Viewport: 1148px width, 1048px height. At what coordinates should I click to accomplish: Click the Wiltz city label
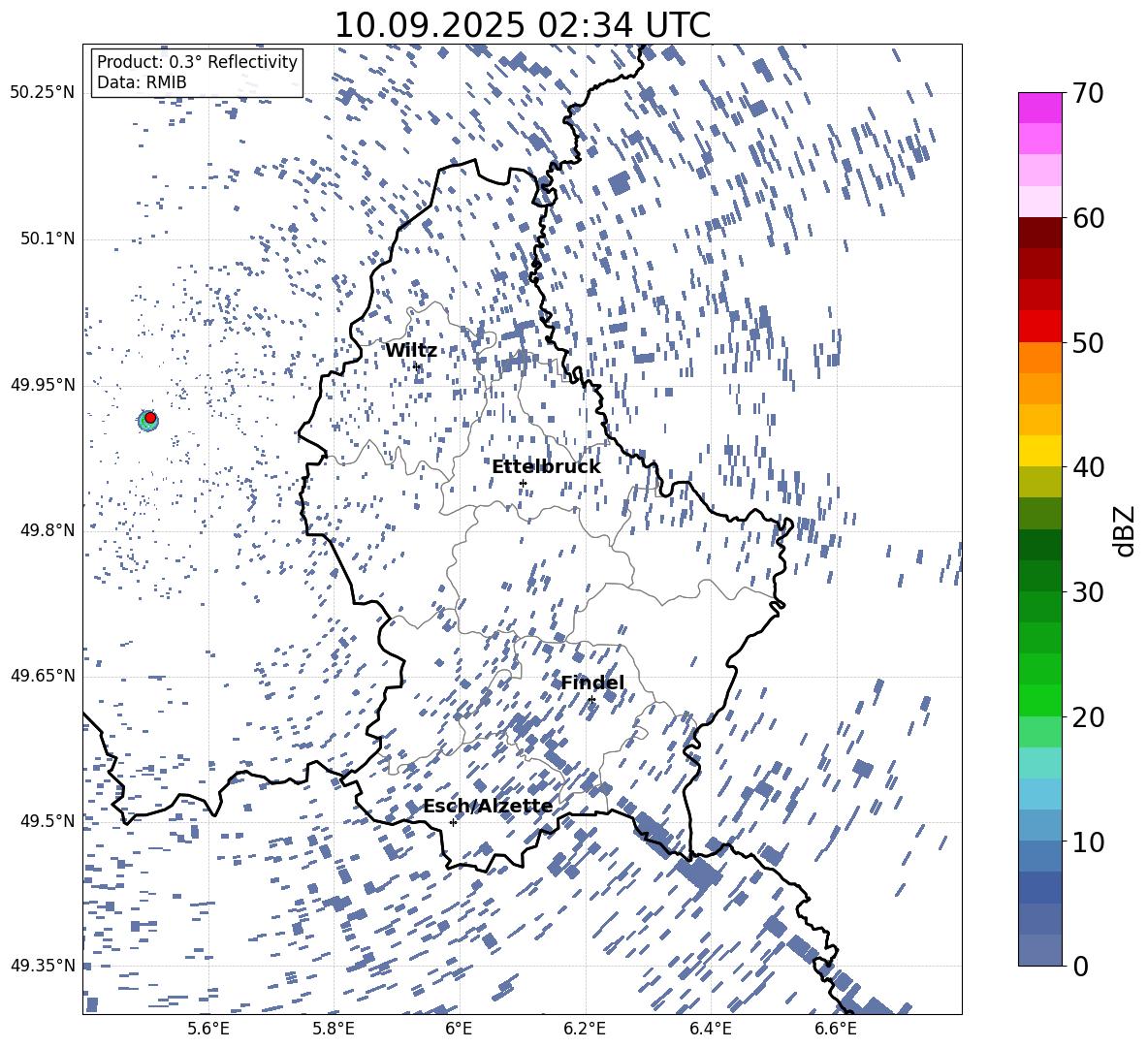coord(411,351)
